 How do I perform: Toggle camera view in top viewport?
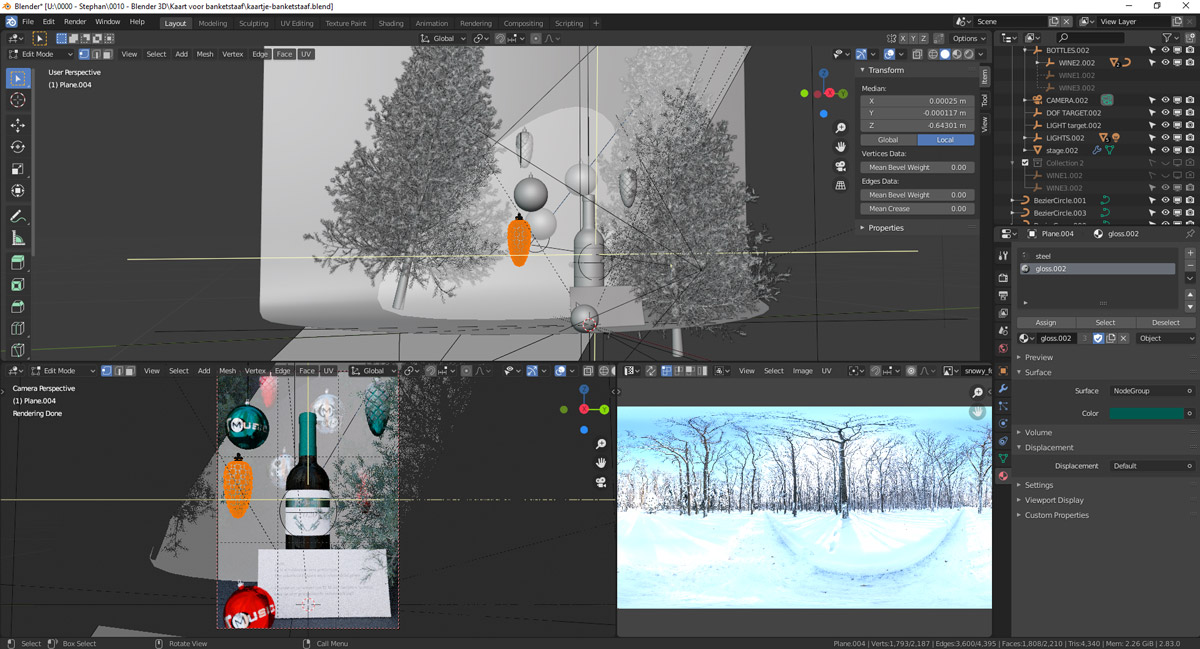click(x=841, y=166)
